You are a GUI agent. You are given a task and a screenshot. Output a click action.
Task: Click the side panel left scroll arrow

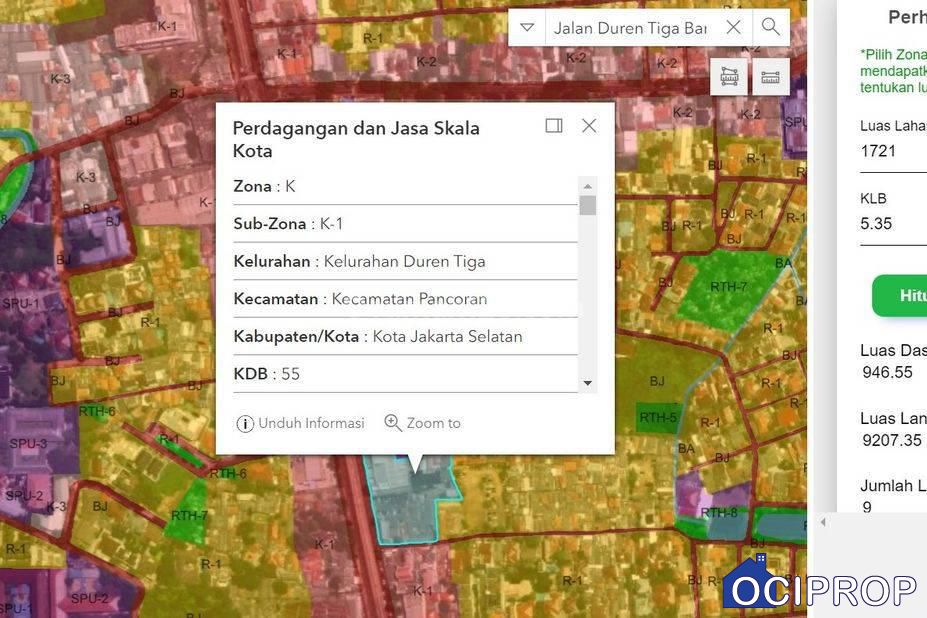click(x=823, y=522)
